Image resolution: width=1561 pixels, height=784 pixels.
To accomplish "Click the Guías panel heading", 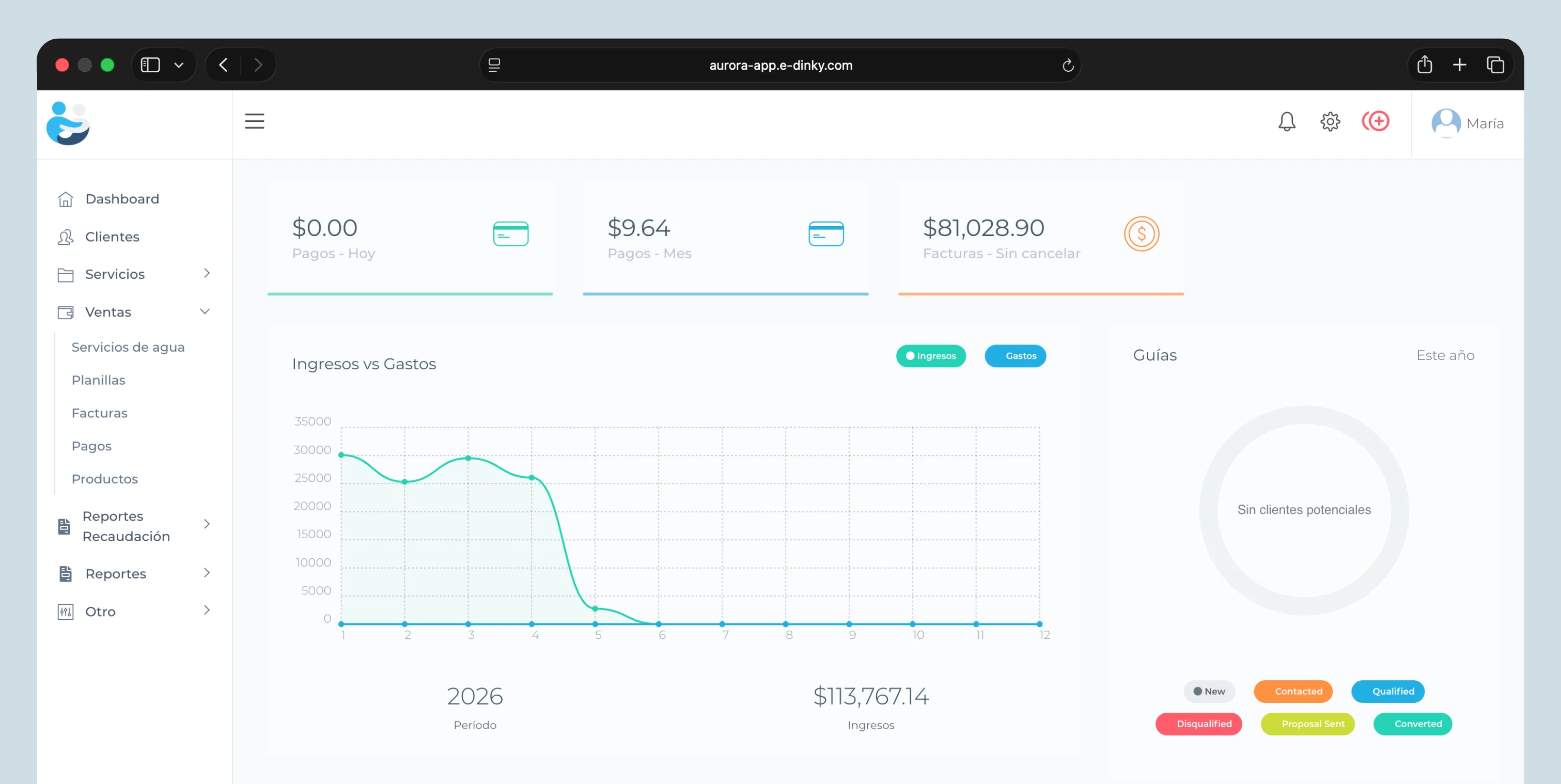I will pos(1155,356).
